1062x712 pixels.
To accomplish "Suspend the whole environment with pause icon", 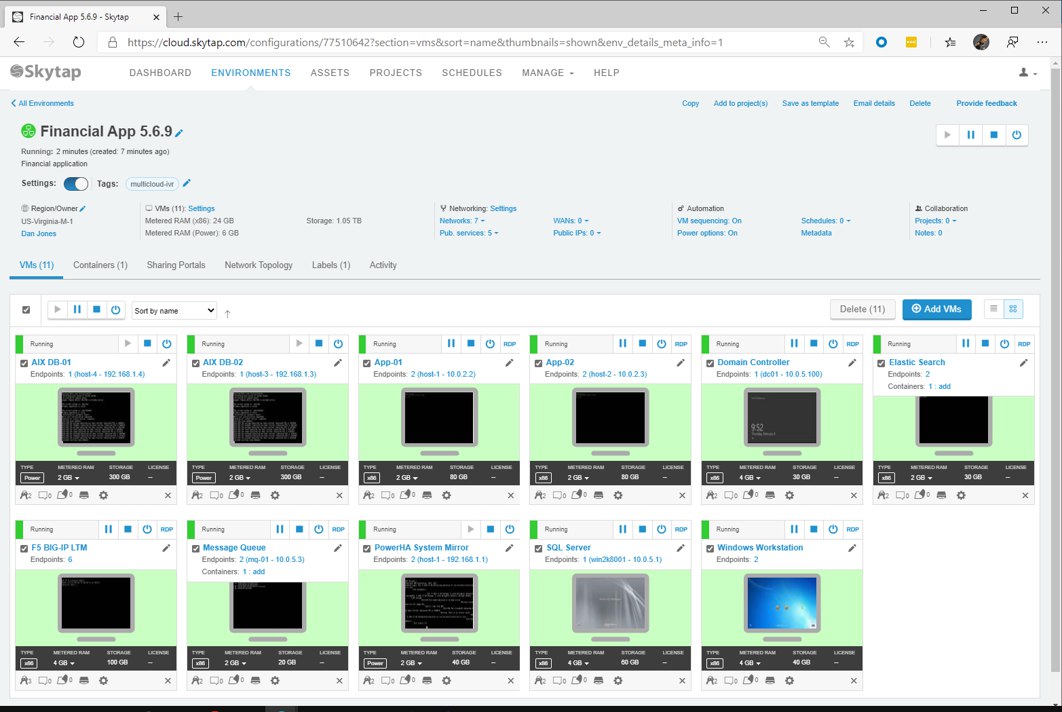I will tap(971, 135).
